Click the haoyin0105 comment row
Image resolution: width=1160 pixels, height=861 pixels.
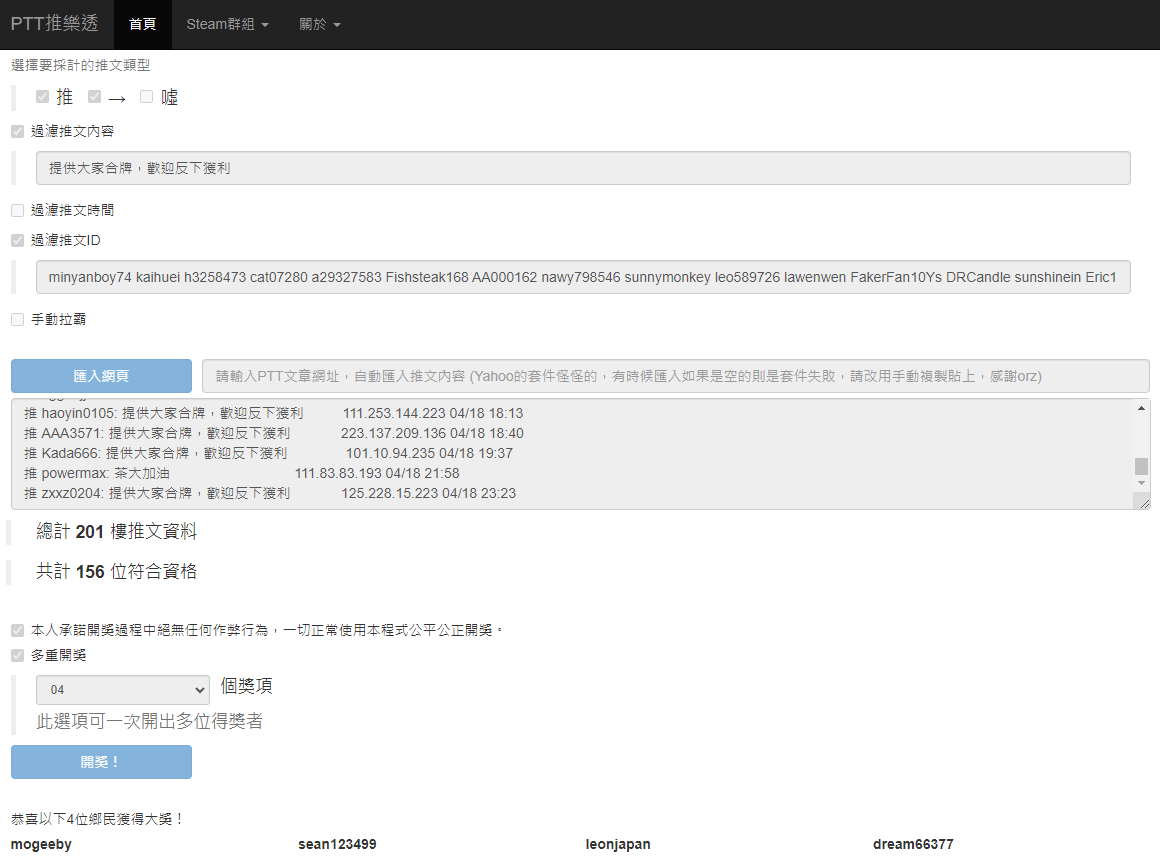tap(273, 413)
